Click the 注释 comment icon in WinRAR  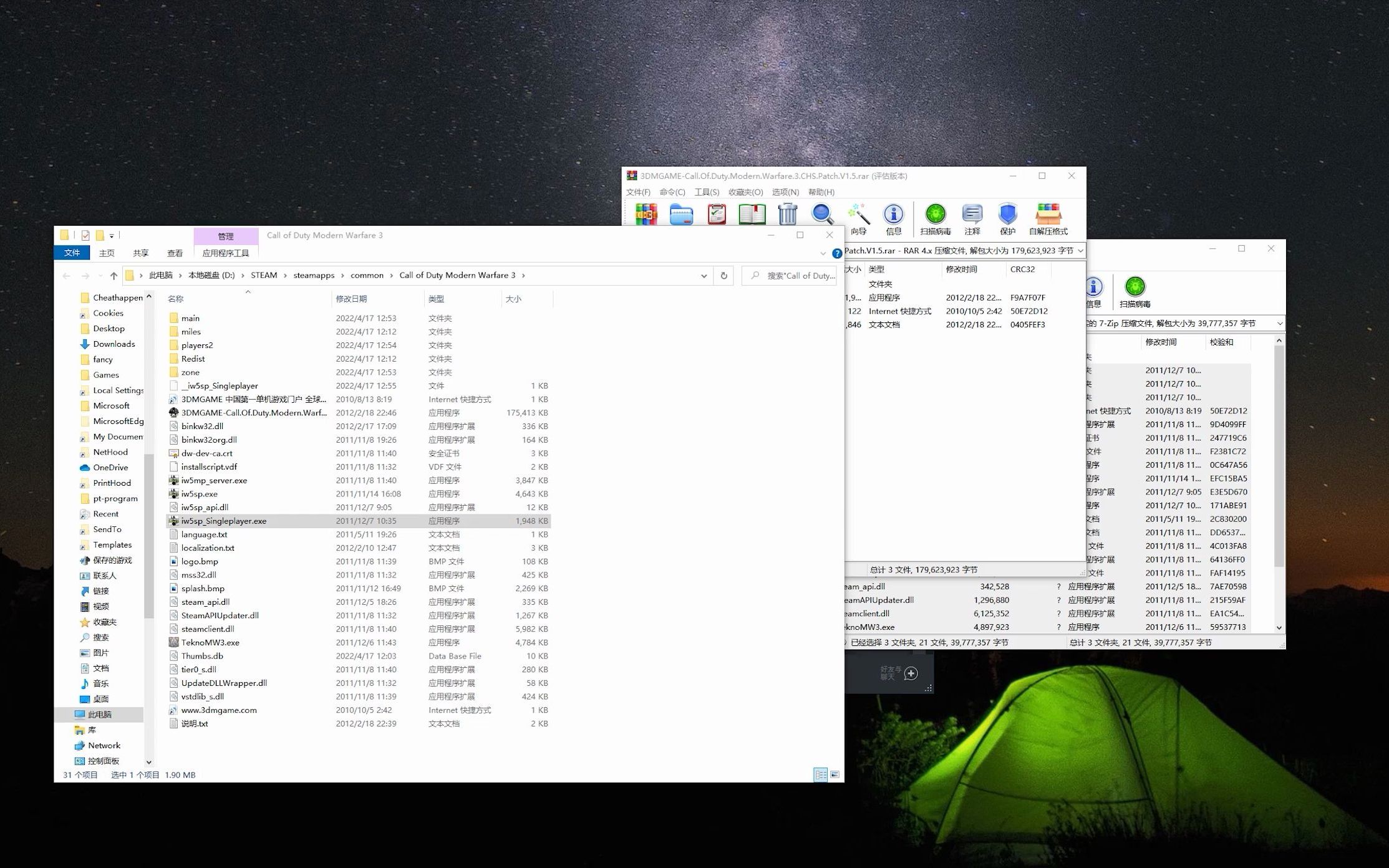click(x=972, y=219)
